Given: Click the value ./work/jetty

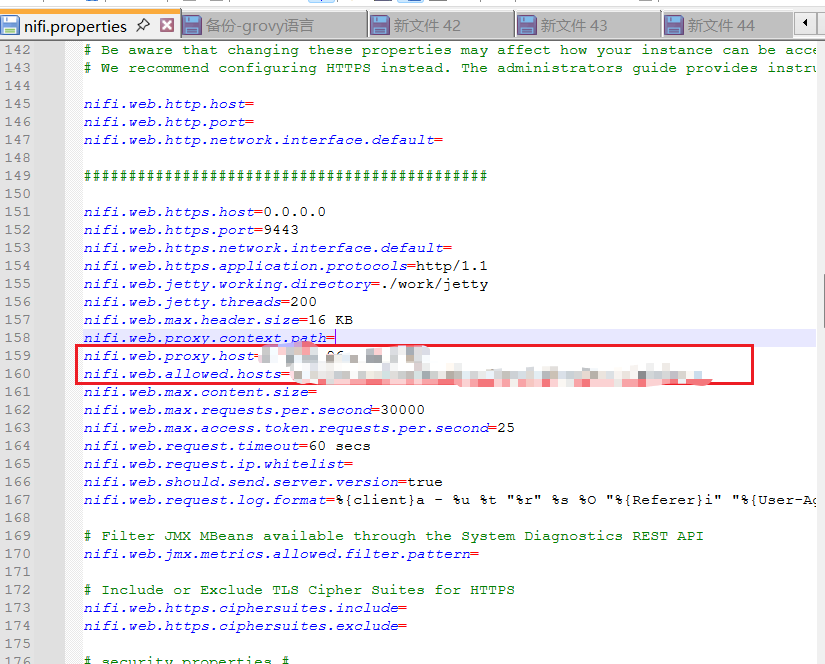Looking at the screenshot, I should pos(434,284).
